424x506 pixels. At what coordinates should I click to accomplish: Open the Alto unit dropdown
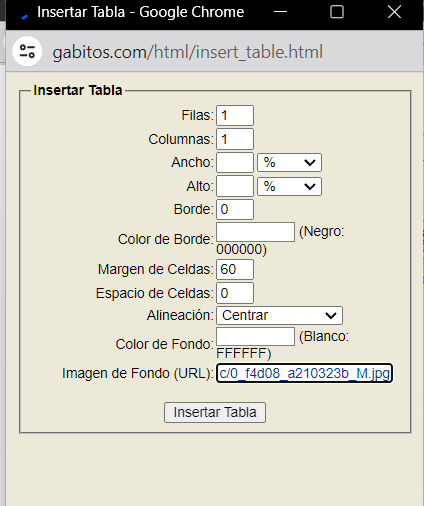pyautogui.click(x=289, y=186)
